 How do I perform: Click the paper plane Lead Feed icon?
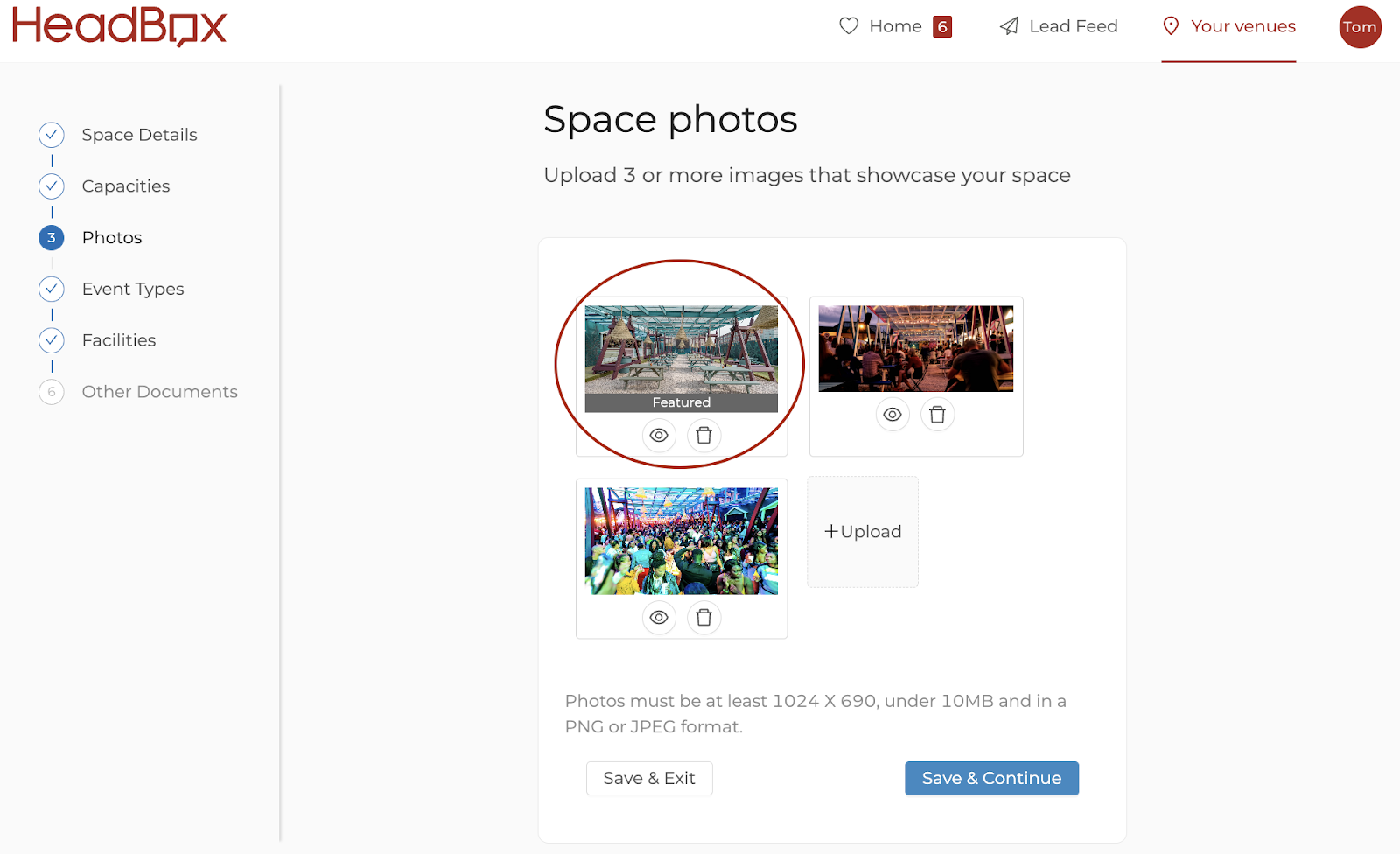pyautogui.click(x=1009, y=26)
